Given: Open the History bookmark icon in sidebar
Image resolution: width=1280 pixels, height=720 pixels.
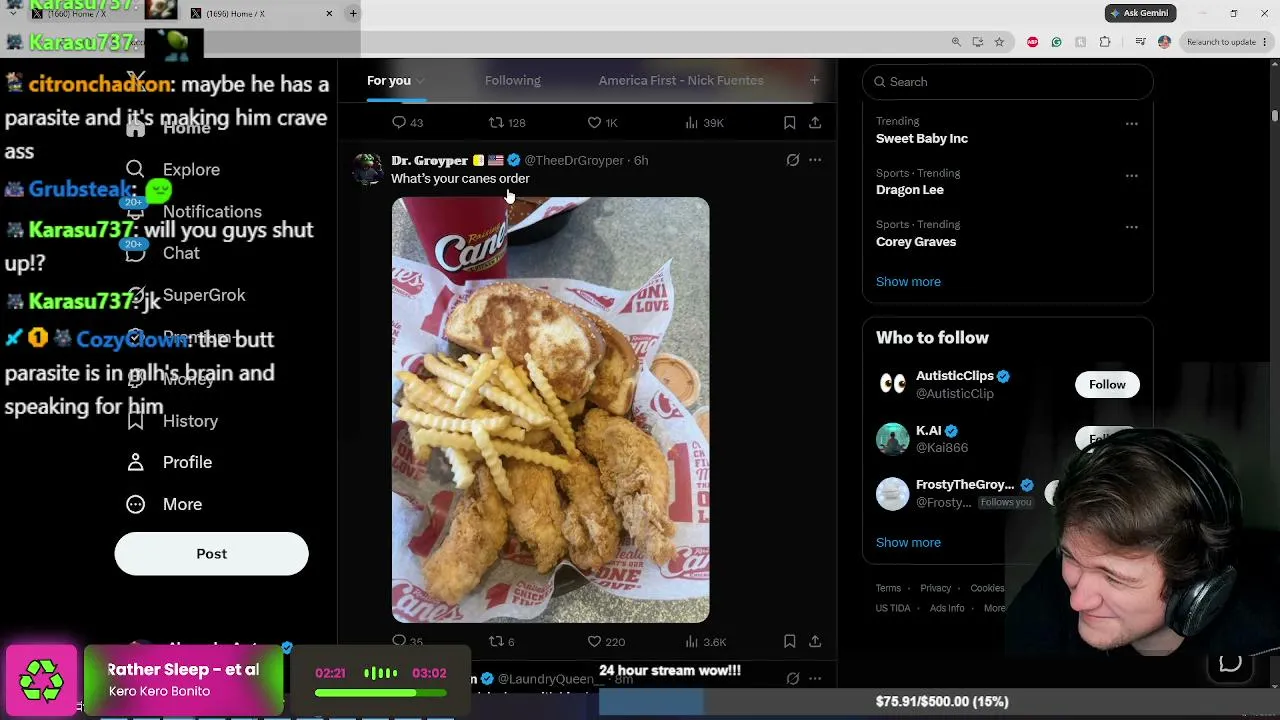Looking at the screenshot, I should (x=135, y=421).
